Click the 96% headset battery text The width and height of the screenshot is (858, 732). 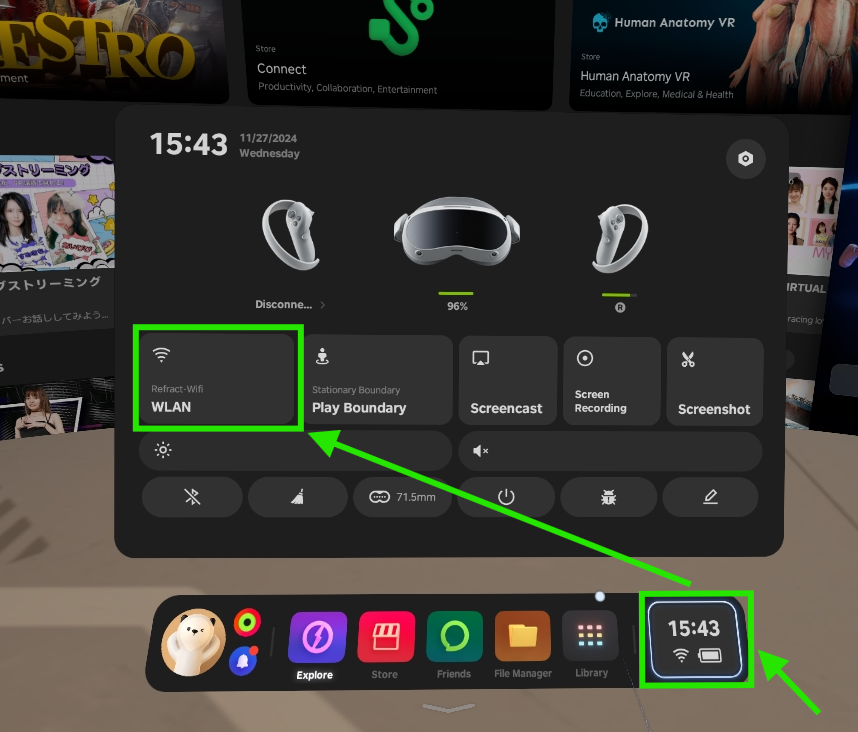tap(457, 306)
